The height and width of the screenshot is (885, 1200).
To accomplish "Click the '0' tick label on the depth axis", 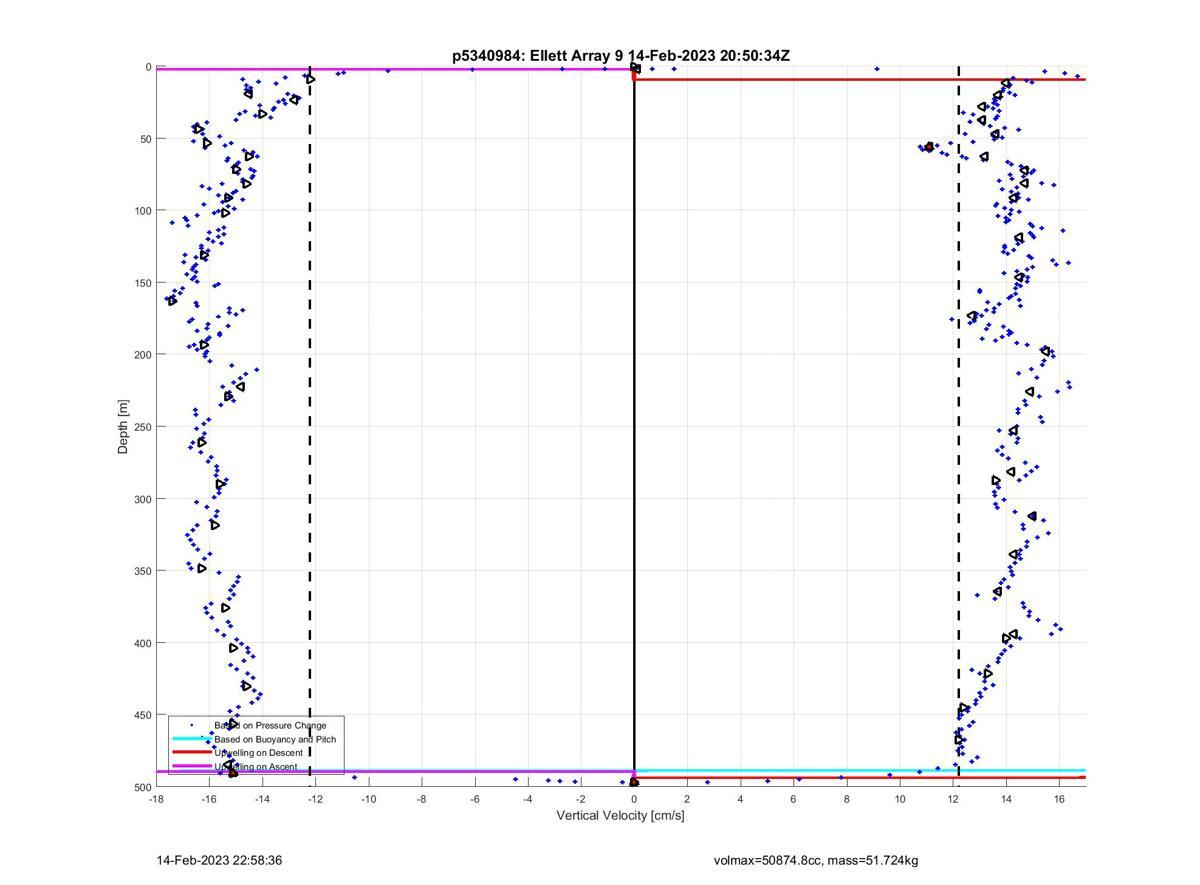I will pos(148,67).
